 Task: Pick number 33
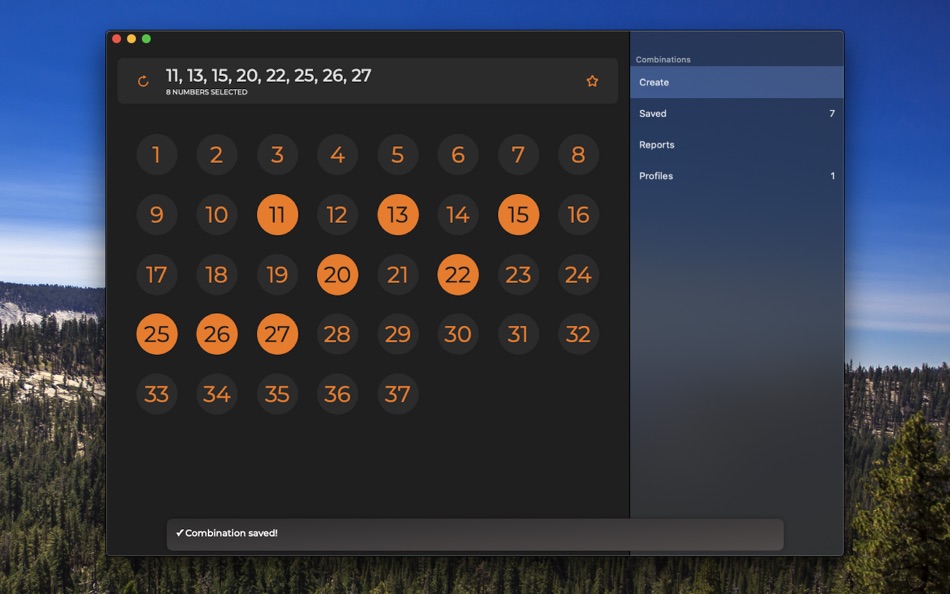156,394
